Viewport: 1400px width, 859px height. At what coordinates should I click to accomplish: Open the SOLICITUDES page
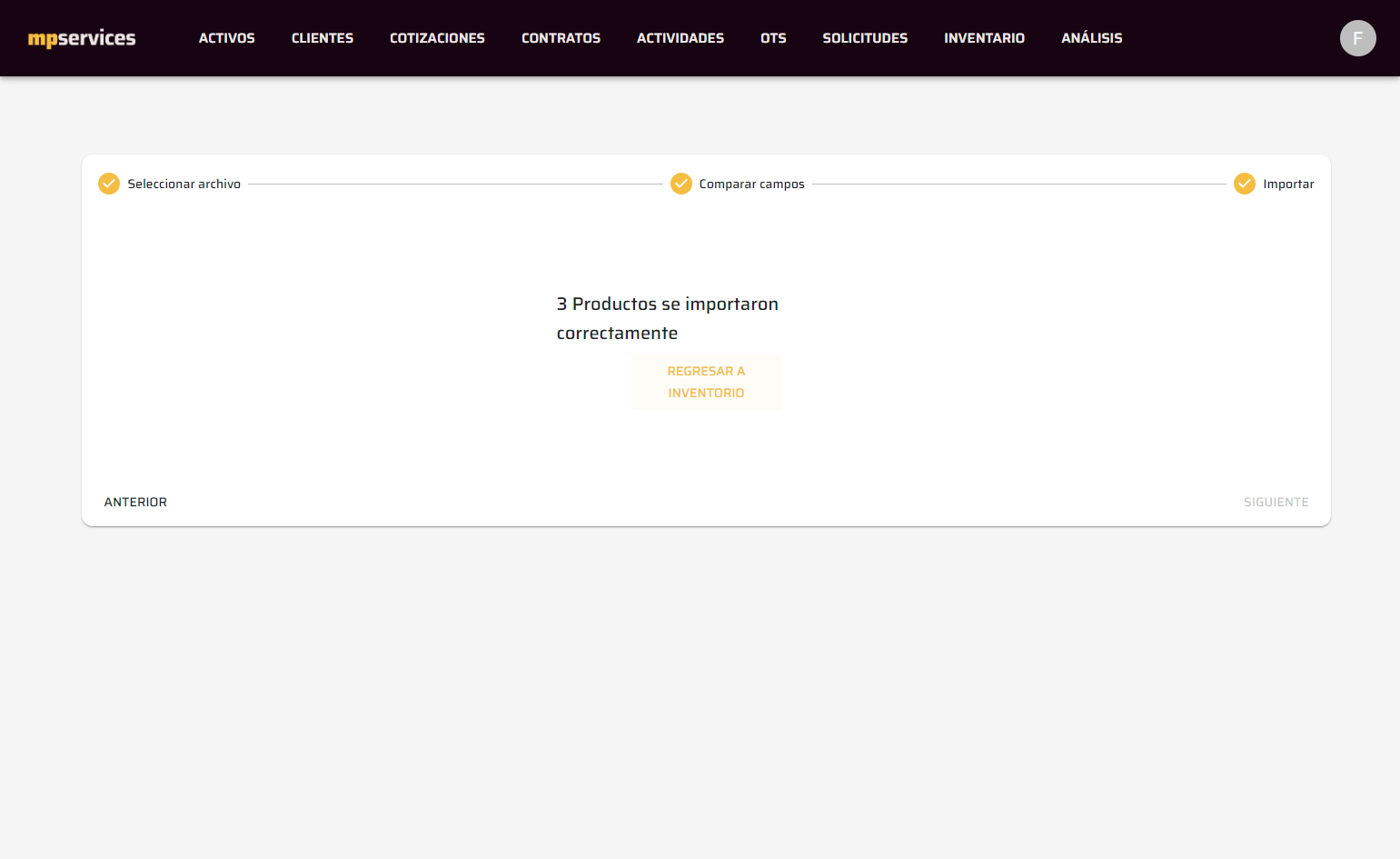pyautogui.click(x=865, y=38)
